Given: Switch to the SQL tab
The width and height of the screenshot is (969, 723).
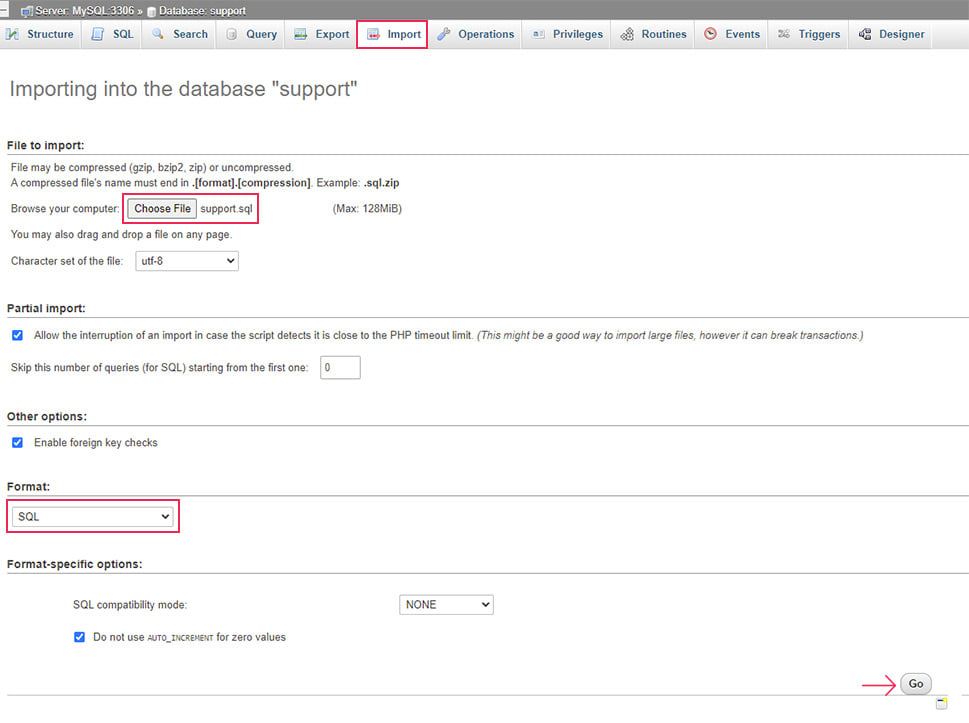Looking at the screenshot, I should (x=112, y=35).
